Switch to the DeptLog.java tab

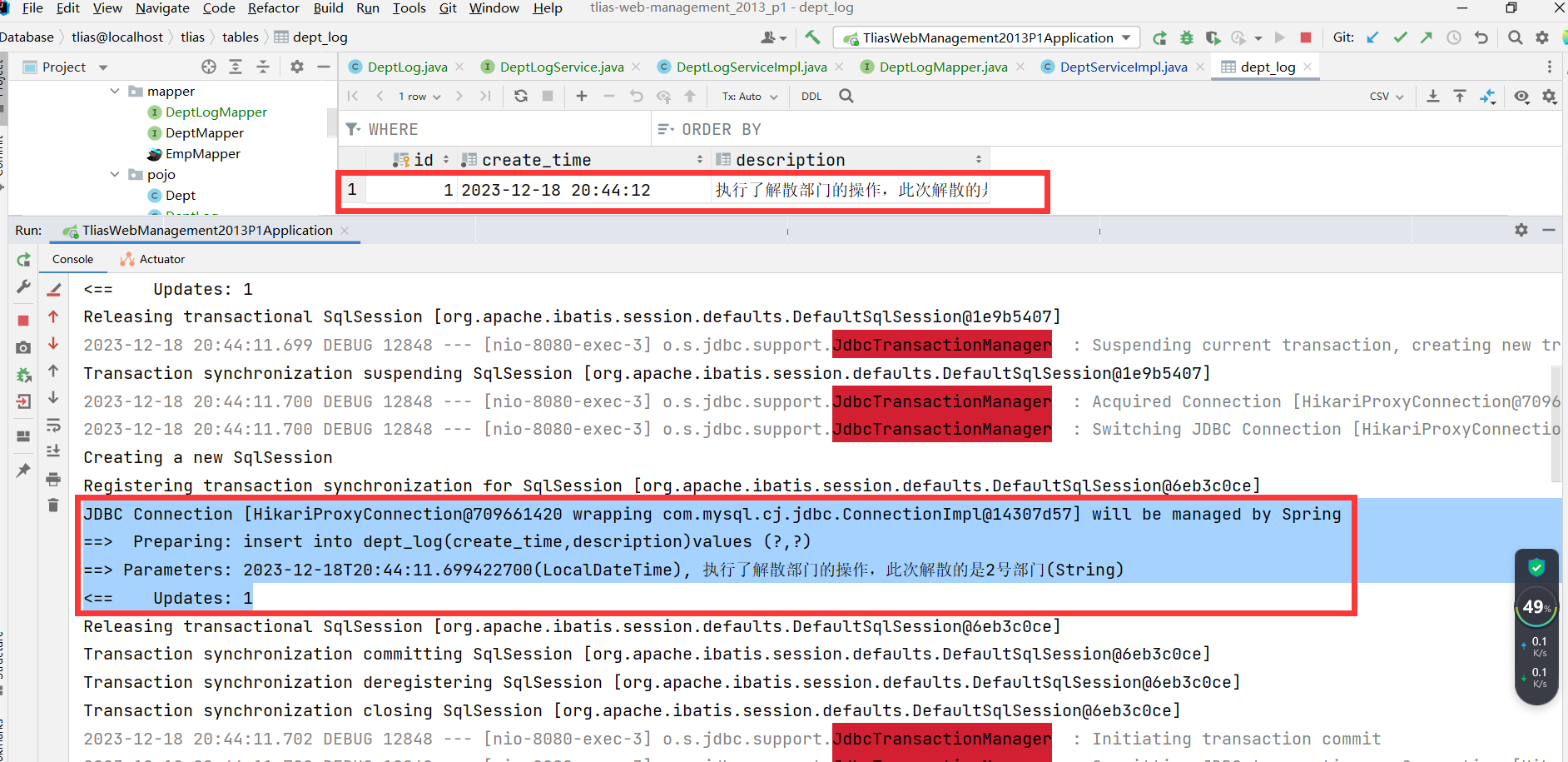point(407,67)
